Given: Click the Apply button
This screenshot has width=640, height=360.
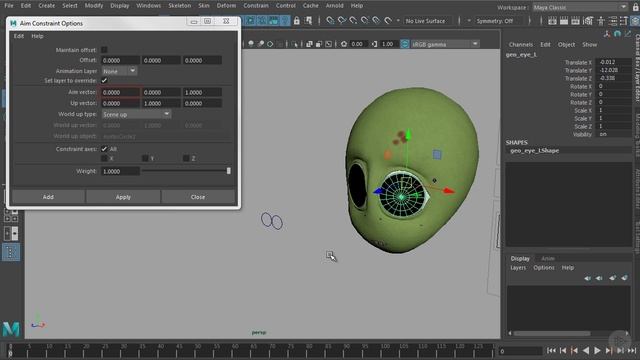Looking at the screenshot, I should click(x=123, y=197).
